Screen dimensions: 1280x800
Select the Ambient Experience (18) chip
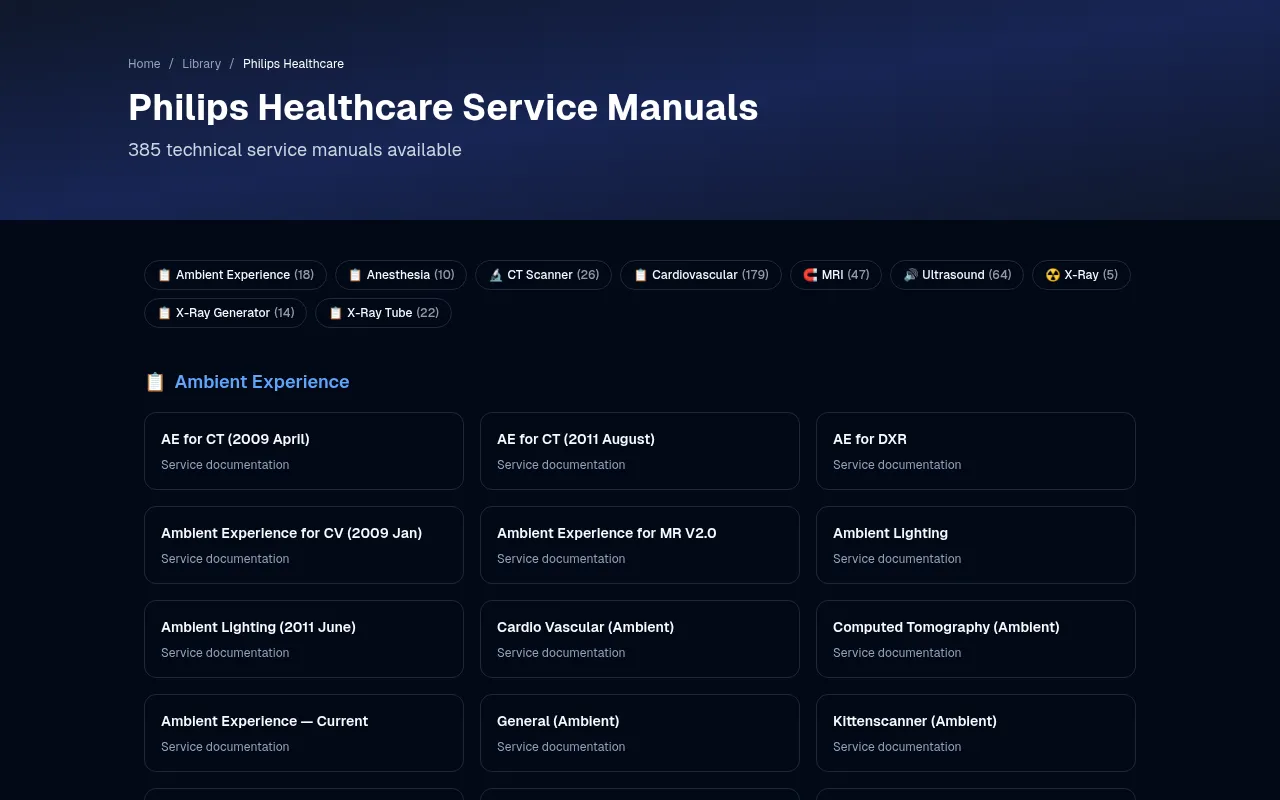235,275
